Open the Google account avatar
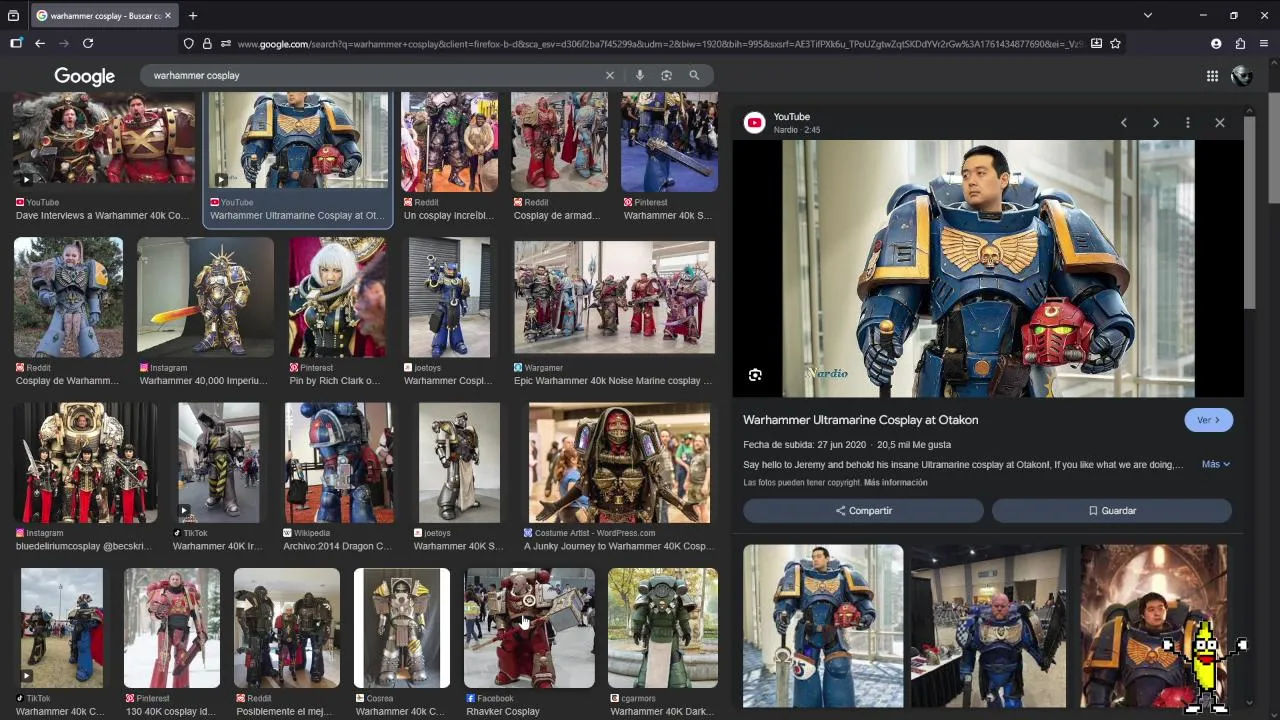Screen dimensions: 1280x720 click(1242, 76)
